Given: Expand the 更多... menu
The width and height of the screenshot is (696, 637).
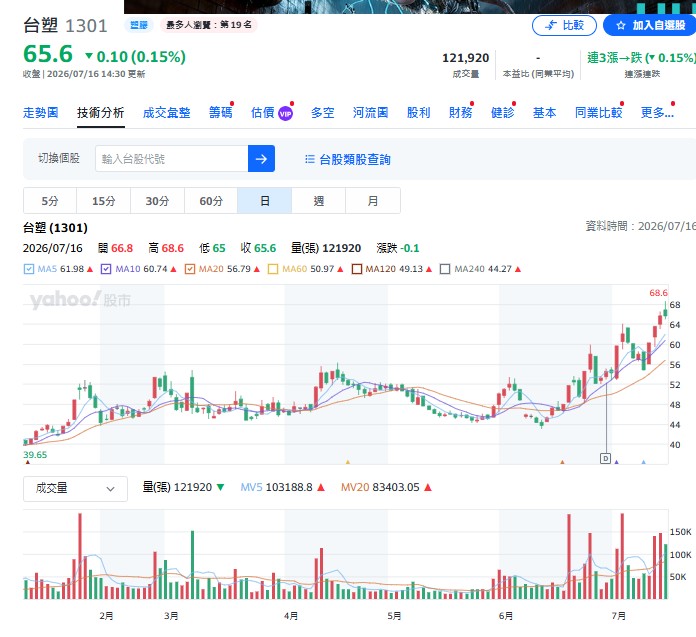Looking at the screenshot, I should [657, 113].
